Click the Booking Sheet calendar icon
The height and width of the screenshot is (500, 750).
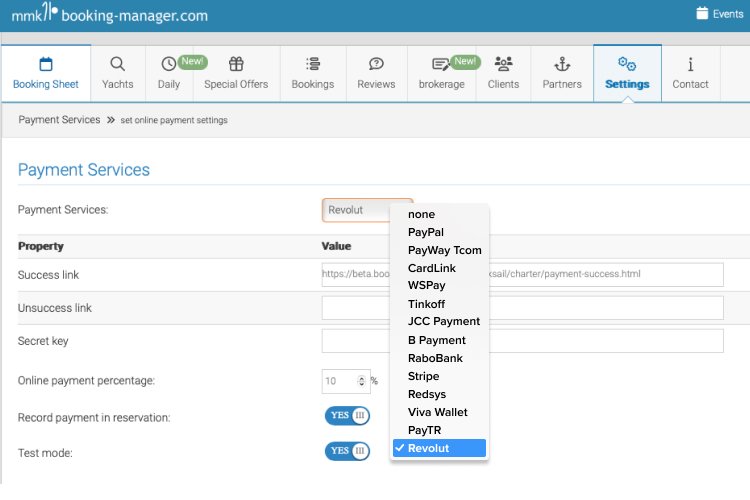[46, 64]
